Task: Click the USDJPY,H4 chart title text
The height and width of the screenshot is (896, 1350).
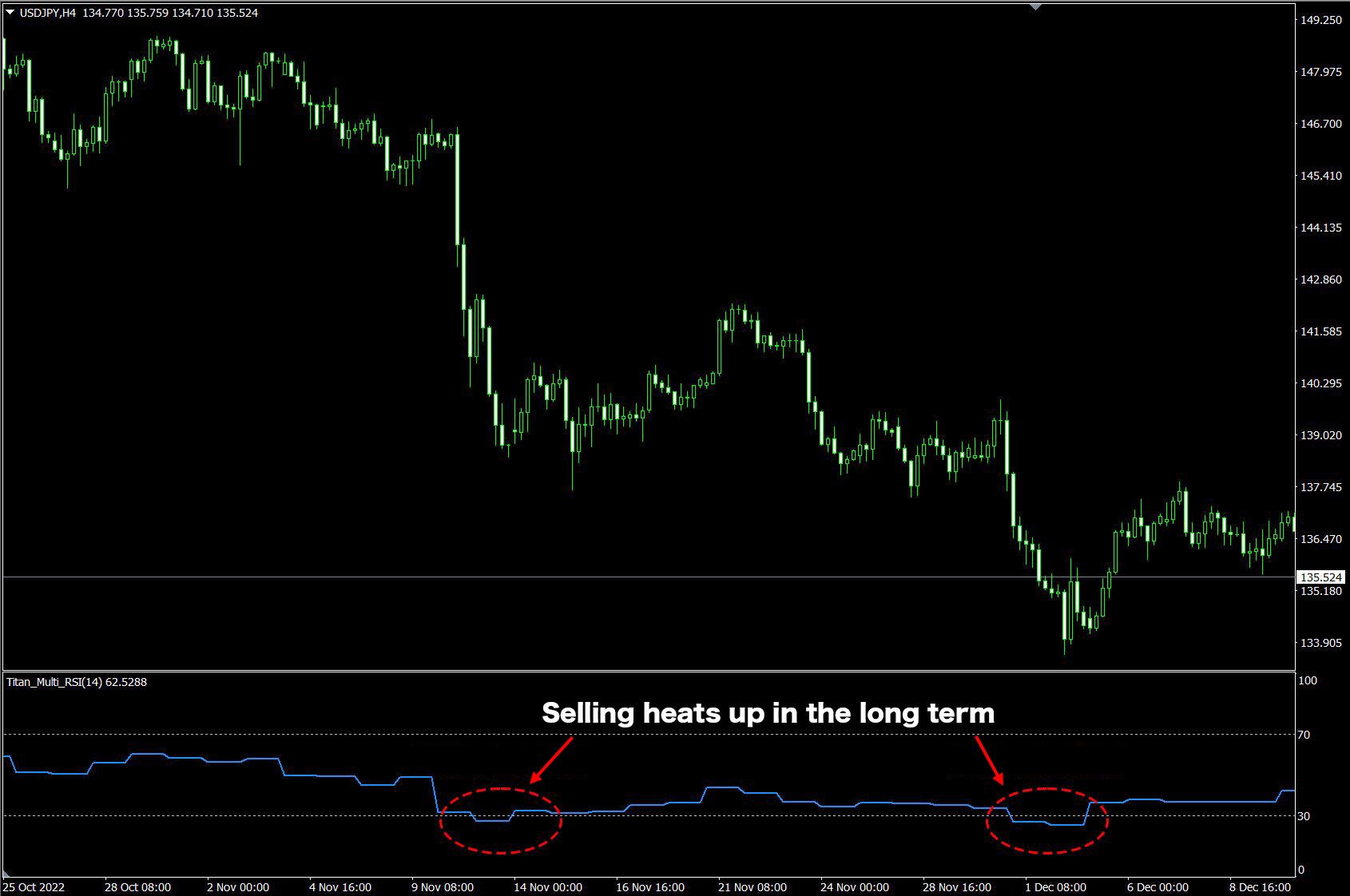Action: click(50, 12)
